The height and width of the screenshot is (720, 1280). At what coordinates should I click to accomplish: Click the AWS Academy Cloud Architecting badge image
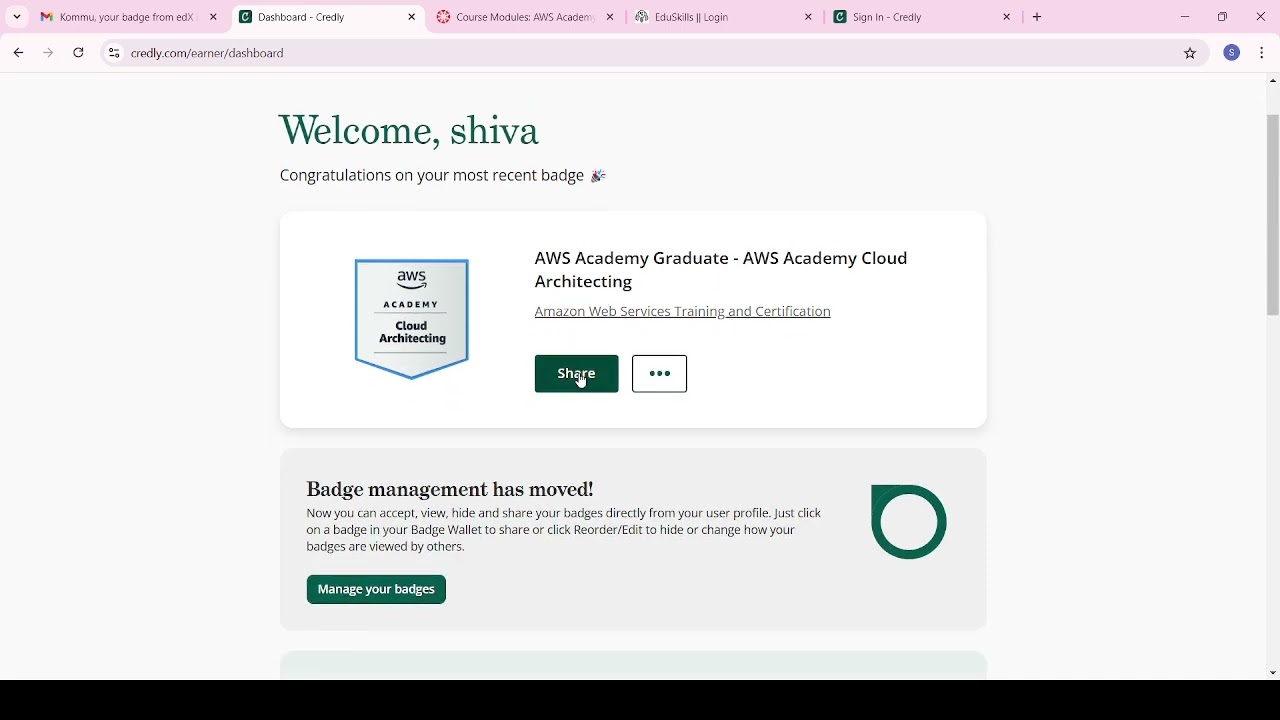pos(412,319)
